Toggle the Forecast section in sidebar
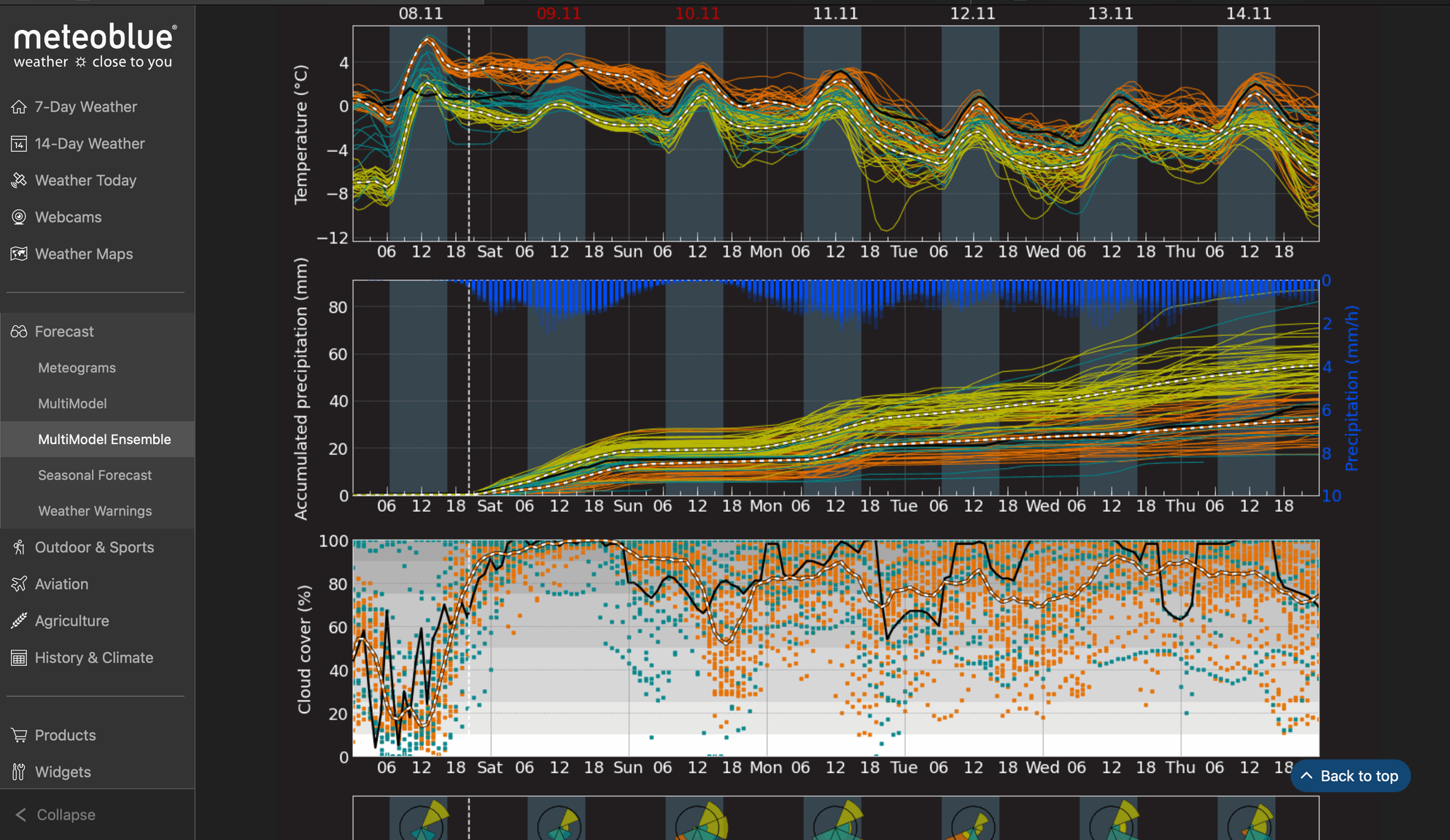Viewport: 1450px width, 840px height. [64, 332]
